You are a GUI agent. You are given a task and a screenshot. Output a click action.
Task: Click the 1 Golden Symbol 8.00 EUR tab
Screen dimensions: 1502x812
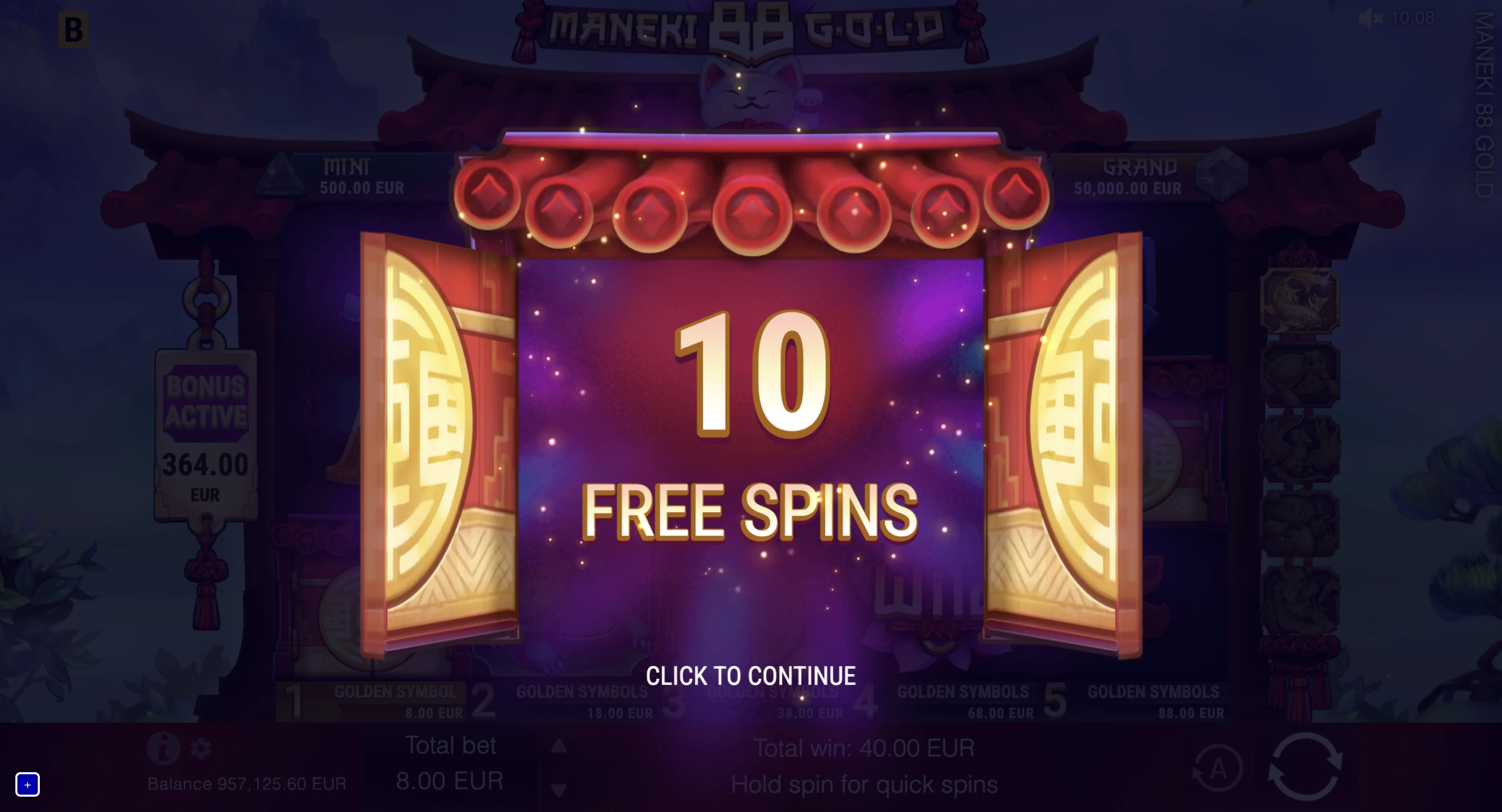[373, 701]
